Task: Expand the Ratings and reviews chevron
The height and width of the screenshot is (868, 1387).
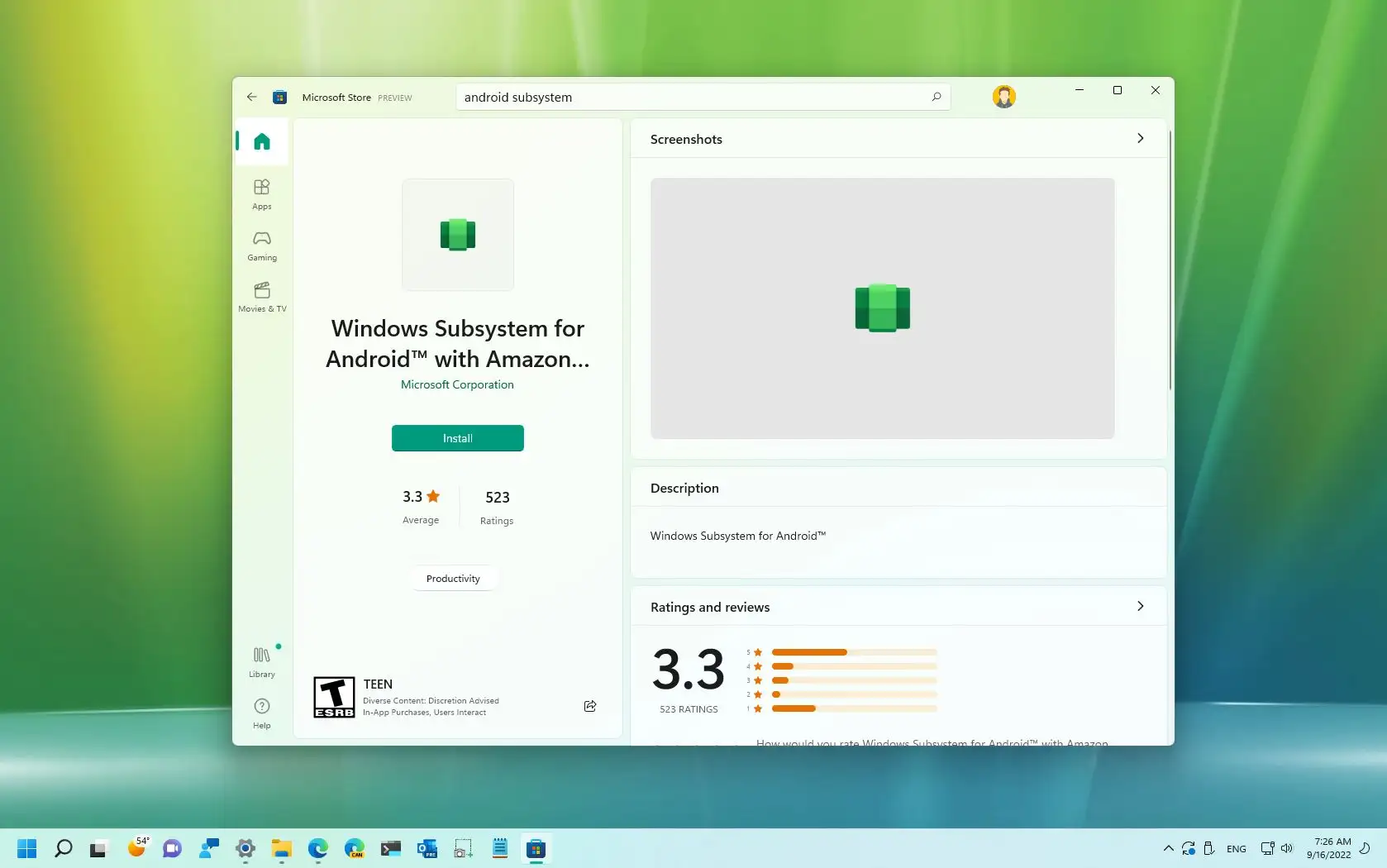Action: tap(1141, 607)
